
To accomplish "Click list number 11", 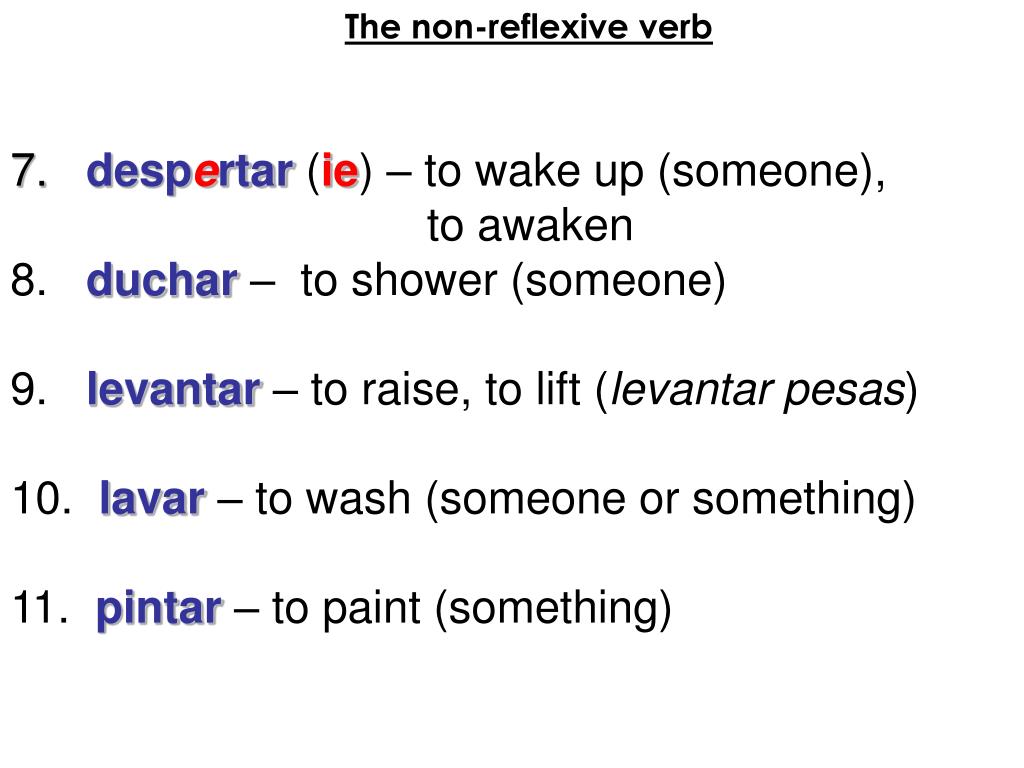I will (40, 608).
